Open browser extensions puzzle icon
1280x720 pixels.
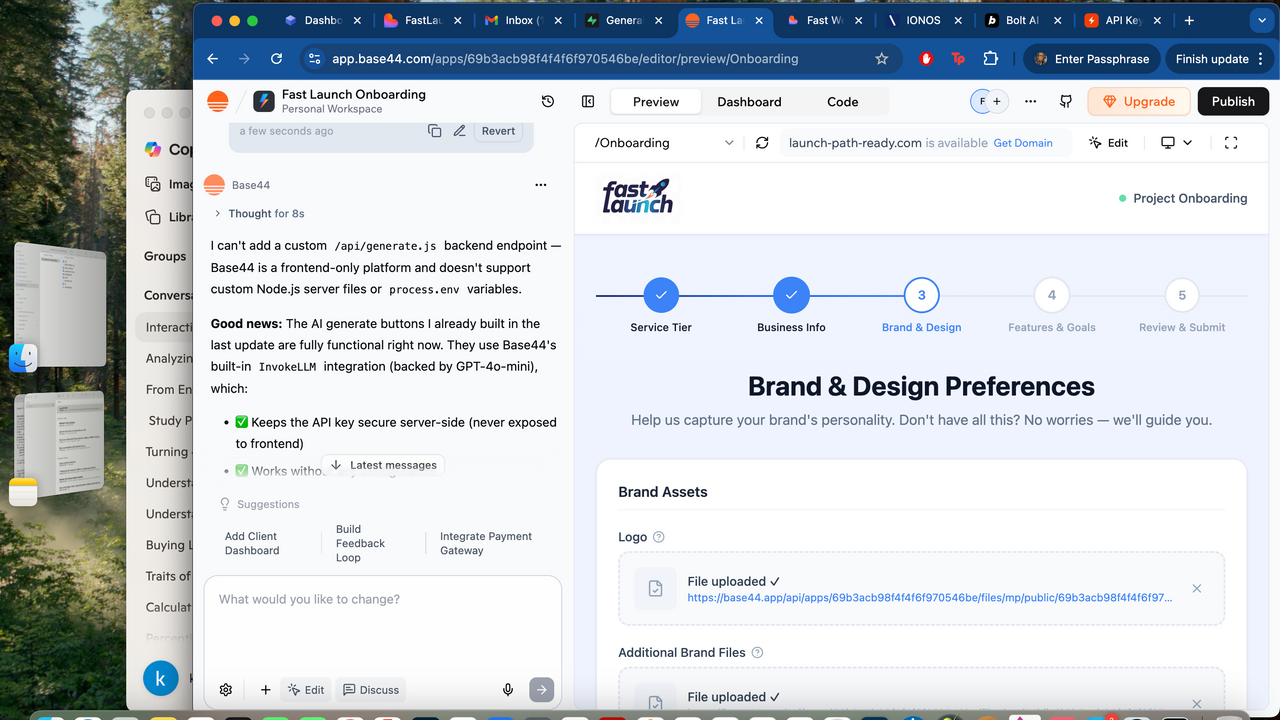coord(990,59)
